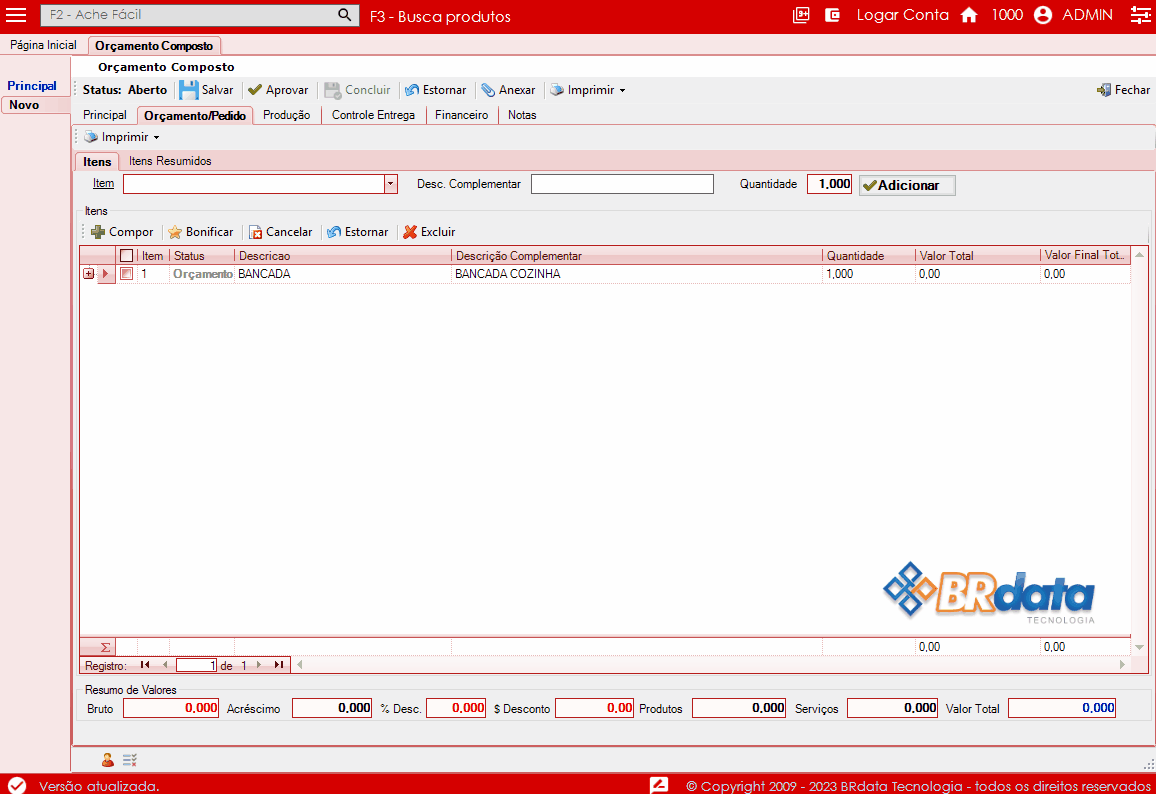This screenshot has height=794, width=1156.
Task: Click the home icon in header
Action: point(968,15)
